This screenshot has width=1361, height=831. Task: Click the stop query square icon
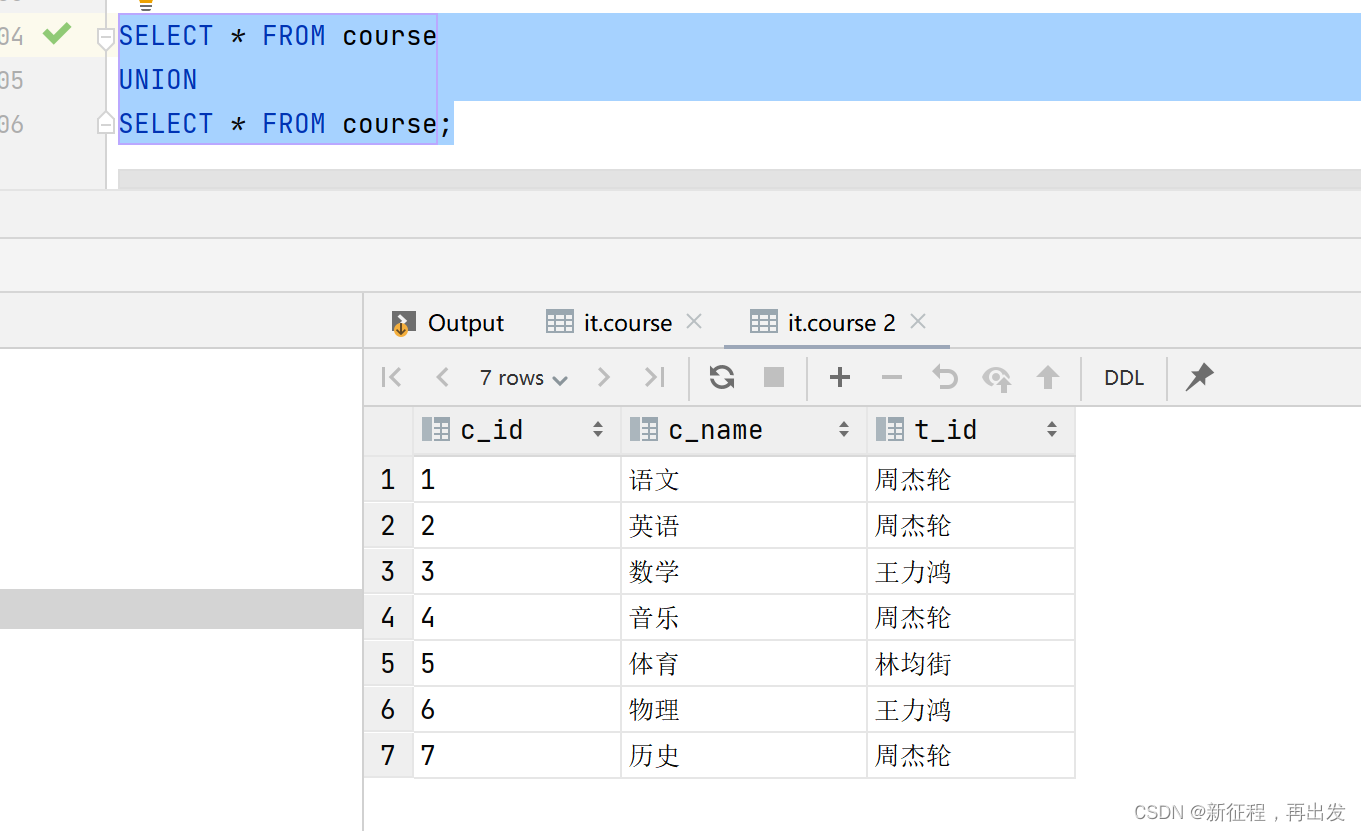774,377
